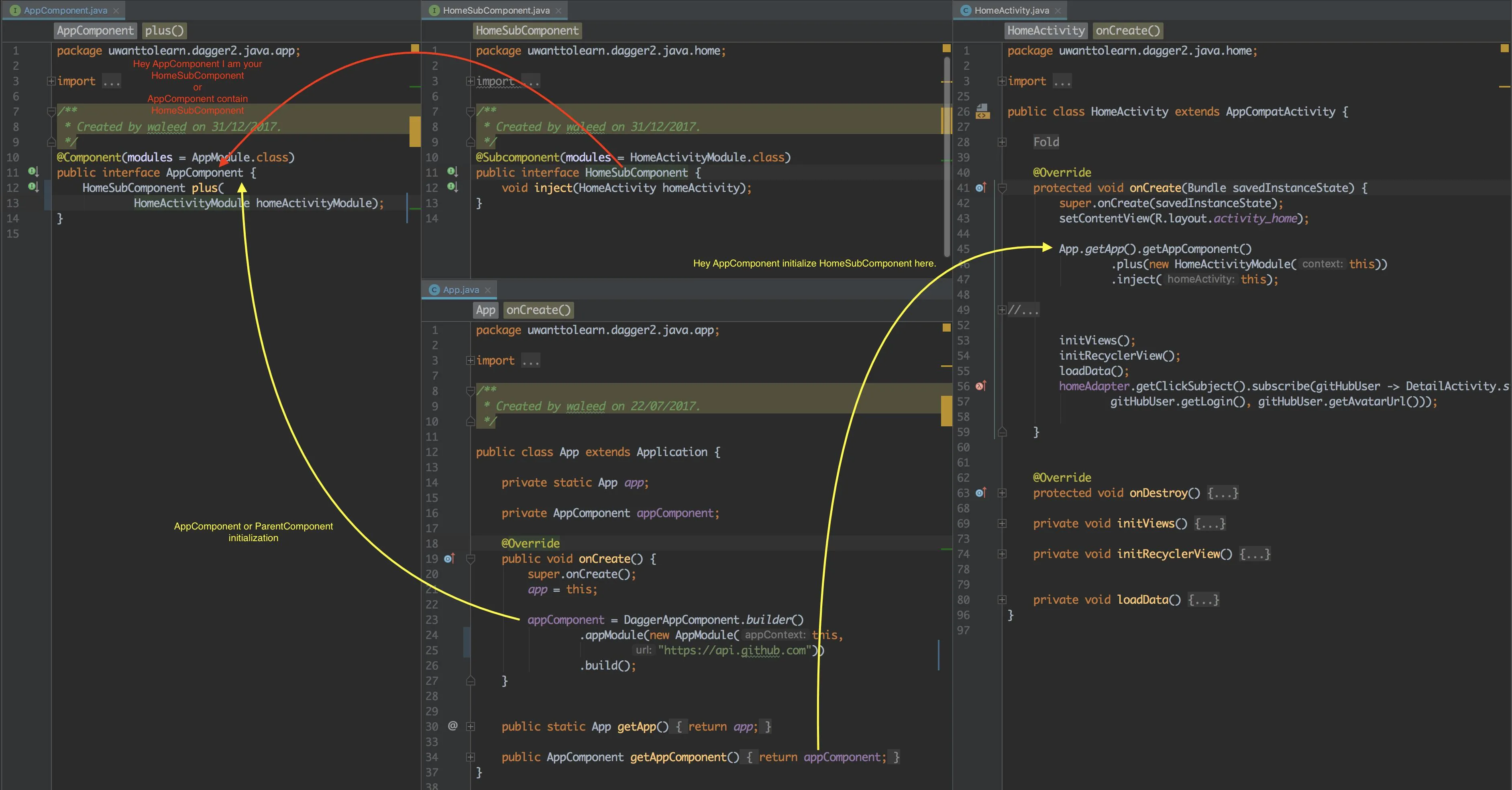1512x790 pixels.
Task: Collapse onCreate method body in App.java
Action: pyautogui.click(x=470, y=559)
